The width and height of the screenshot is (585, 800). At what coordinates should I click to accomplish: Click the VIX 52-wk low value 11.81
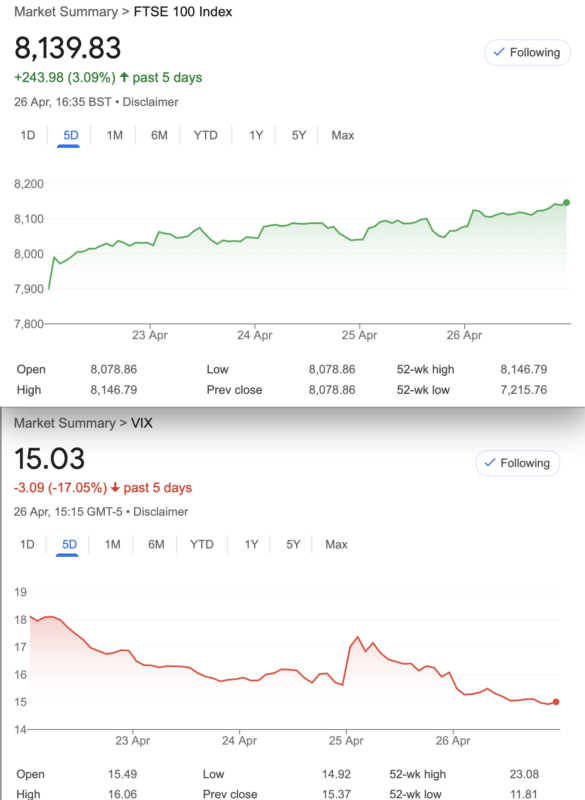[x=524, y=794]
